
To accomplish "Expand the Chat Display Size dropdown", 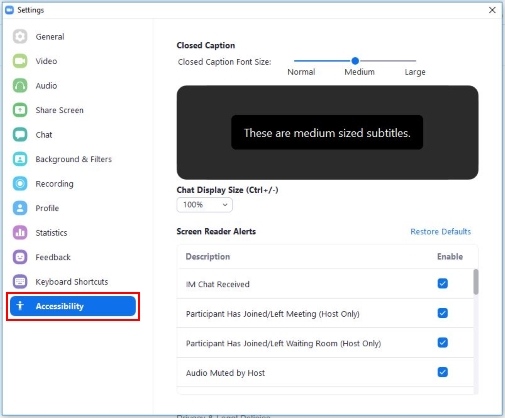I will click(204, 205).
